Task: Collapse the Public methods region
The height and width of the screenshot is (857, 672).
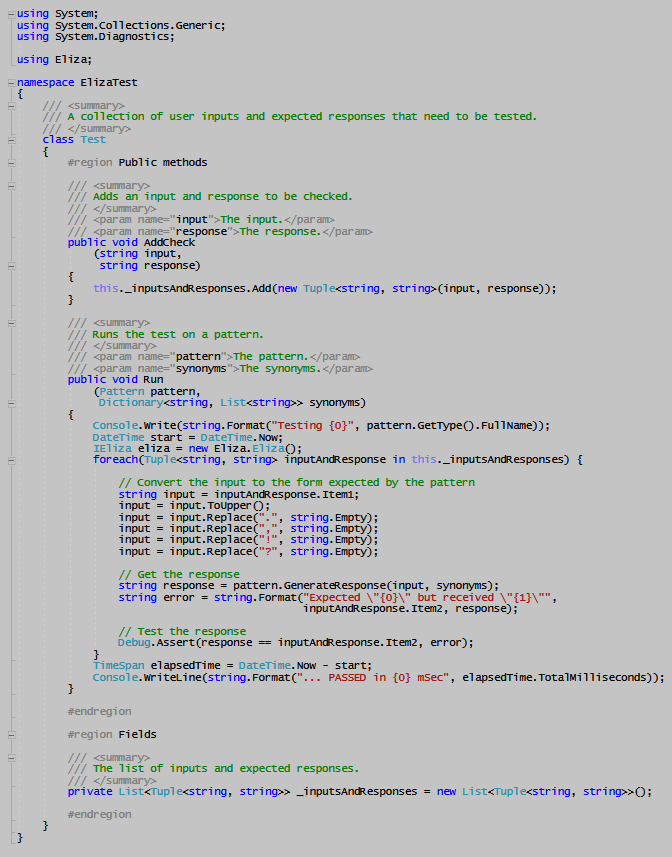Action: coord(11,163)
